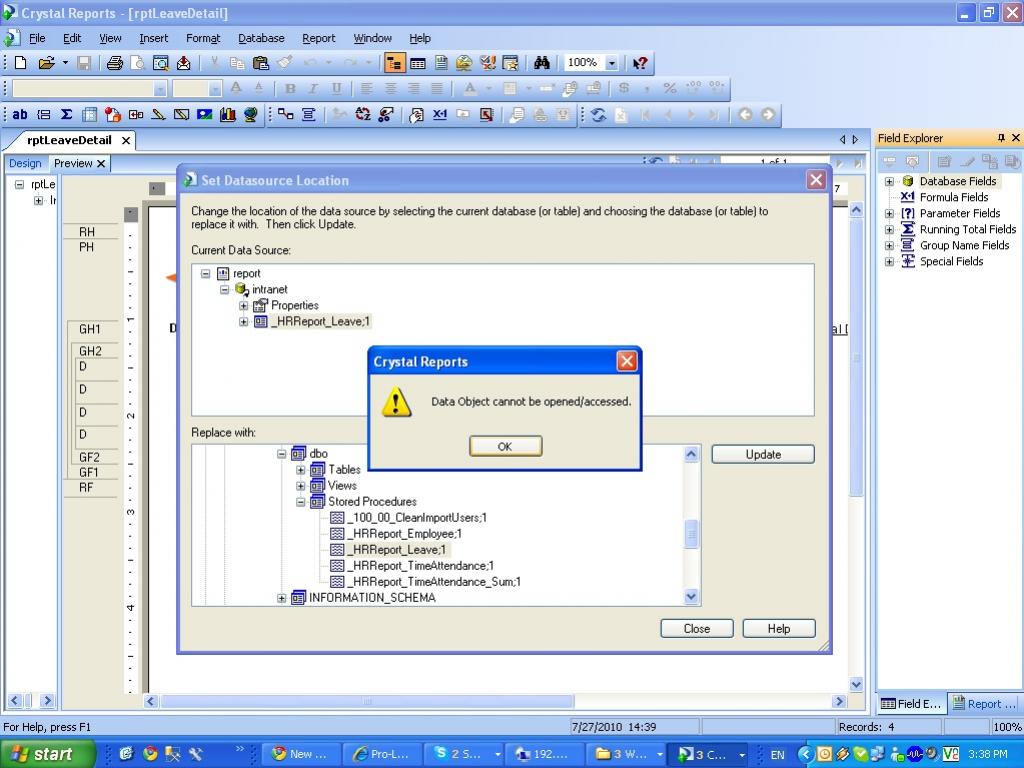
Task: Close the Crystal Reports warning with X
Action: coord(626,361)
